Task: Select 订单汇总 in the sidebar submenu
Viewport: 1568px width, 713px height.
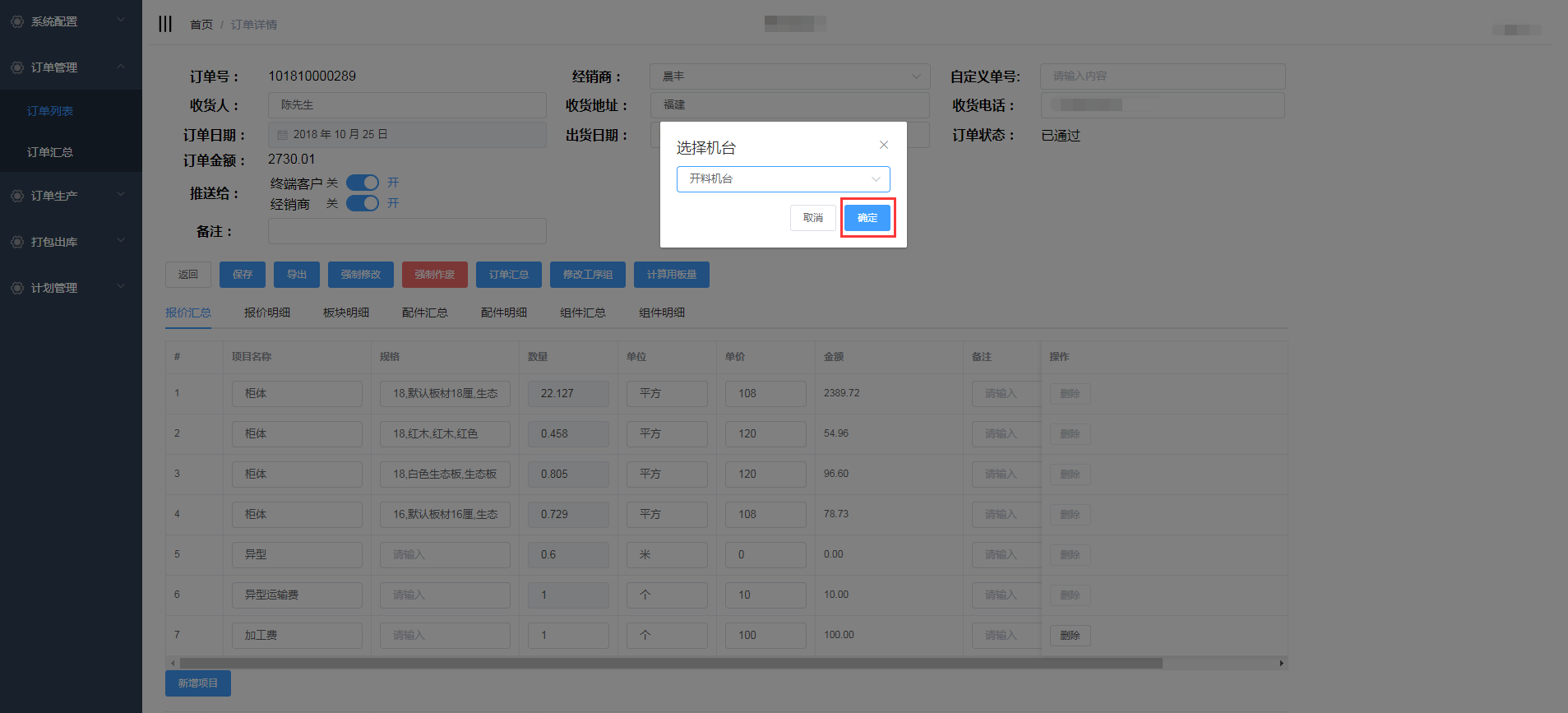Action: 50,152
